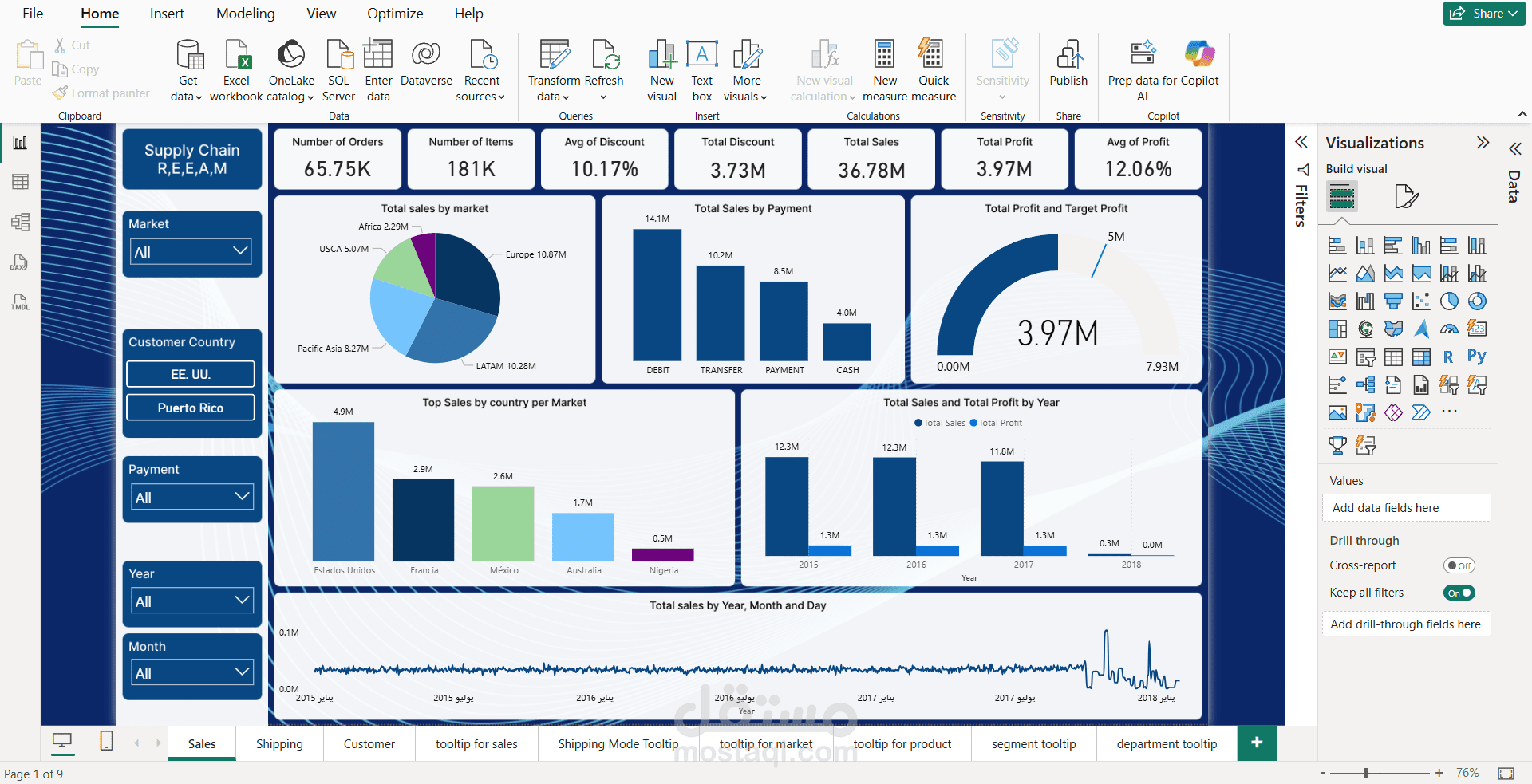Click the Share button
Viewport: 1532px width, 784px height.
pos(1484,14)
